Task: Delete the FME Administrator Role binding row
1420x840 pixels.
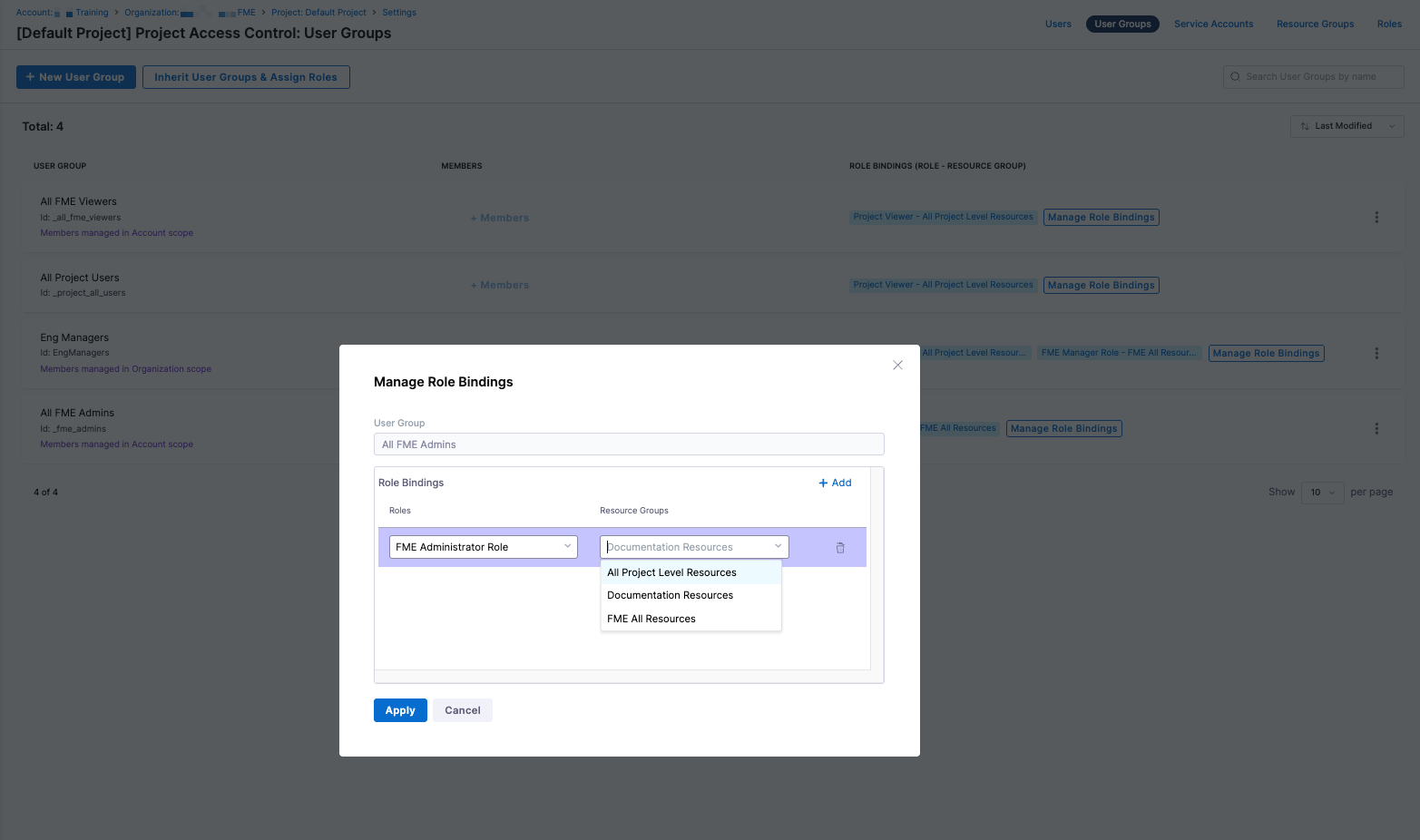Action: coord(839,548)
